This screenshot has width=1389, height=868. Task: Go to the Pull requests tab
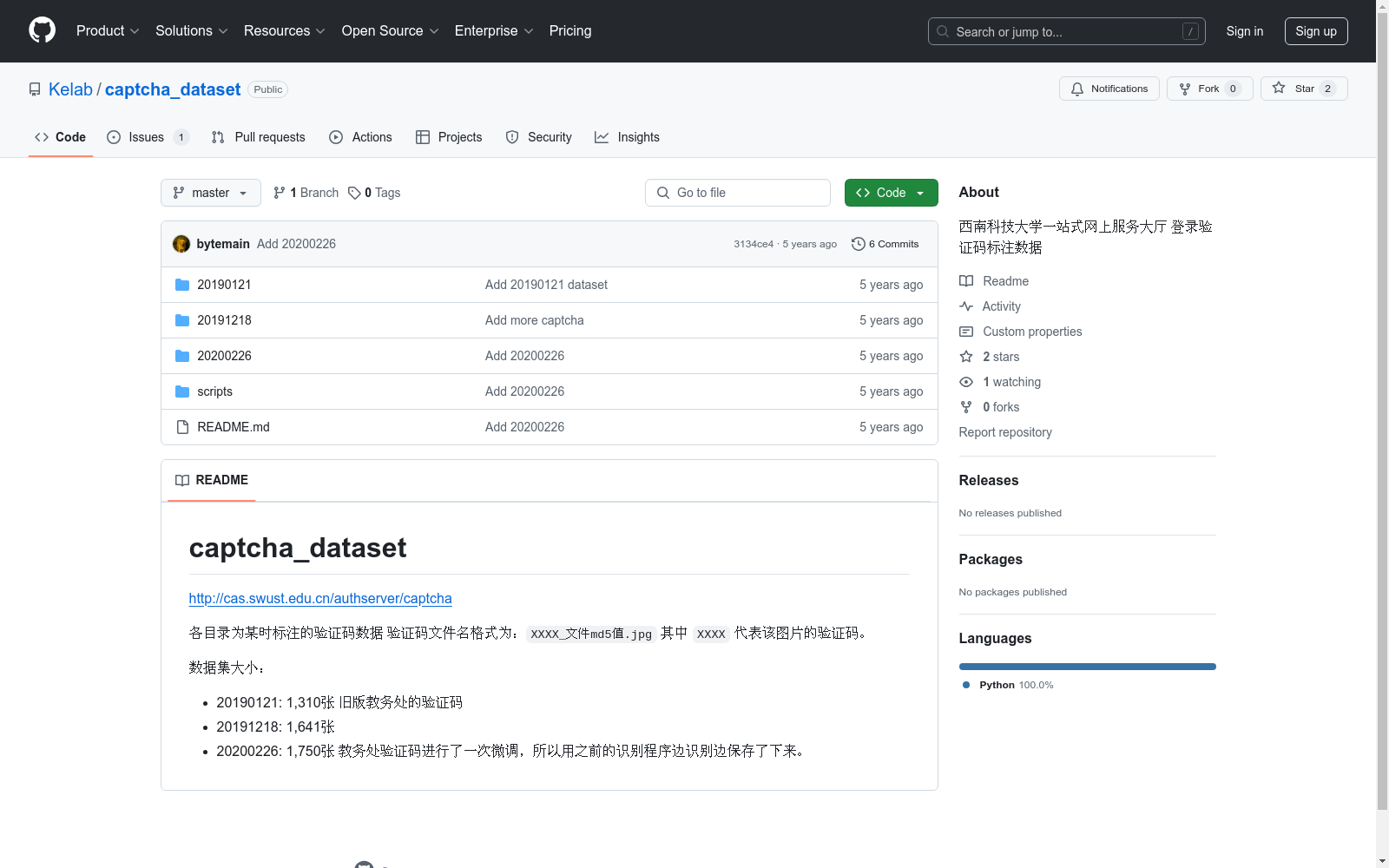tap(258, 137)
